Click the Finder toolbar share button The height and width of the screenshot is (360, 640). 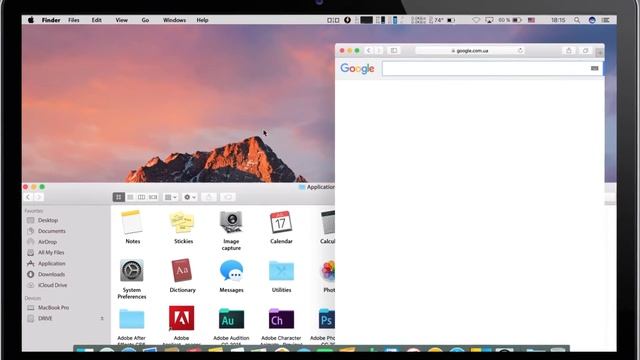(209, 197)
